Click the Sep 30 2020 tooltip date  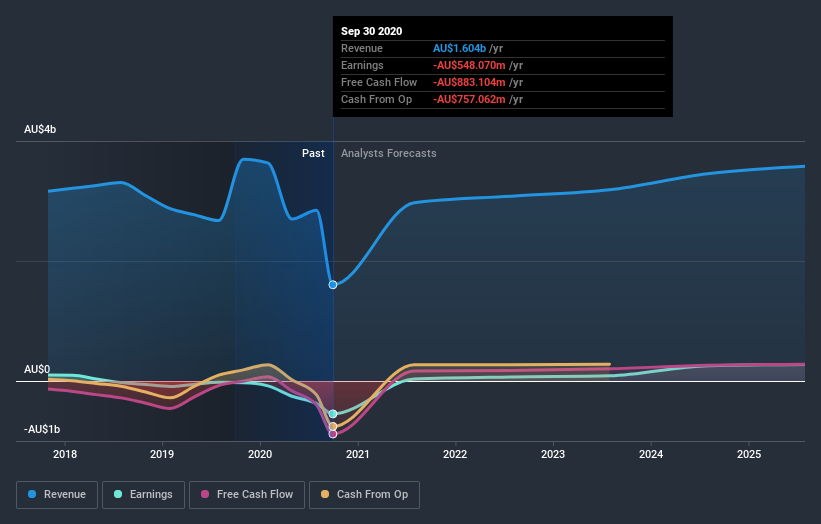pos(372,31)
